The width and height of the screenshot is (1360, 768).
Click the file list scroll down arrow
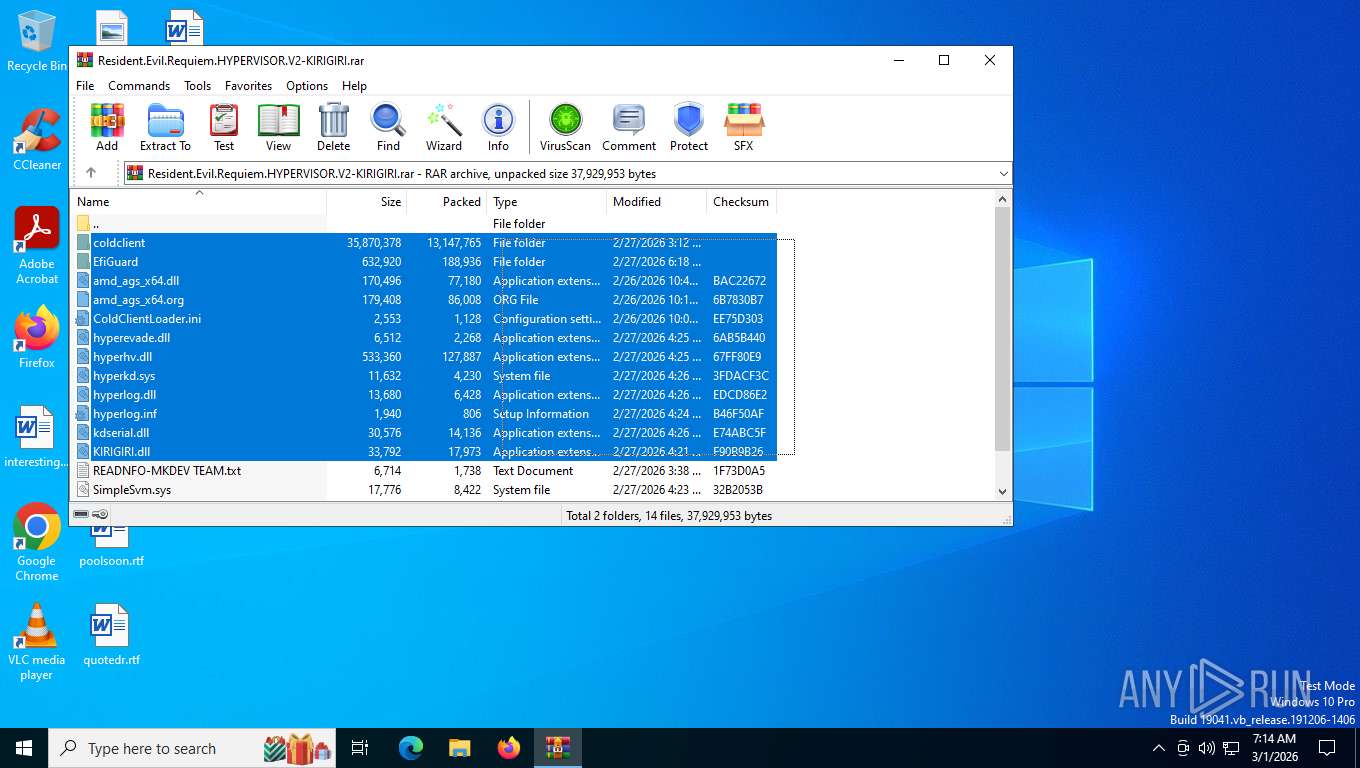(x=1003, y=491)
